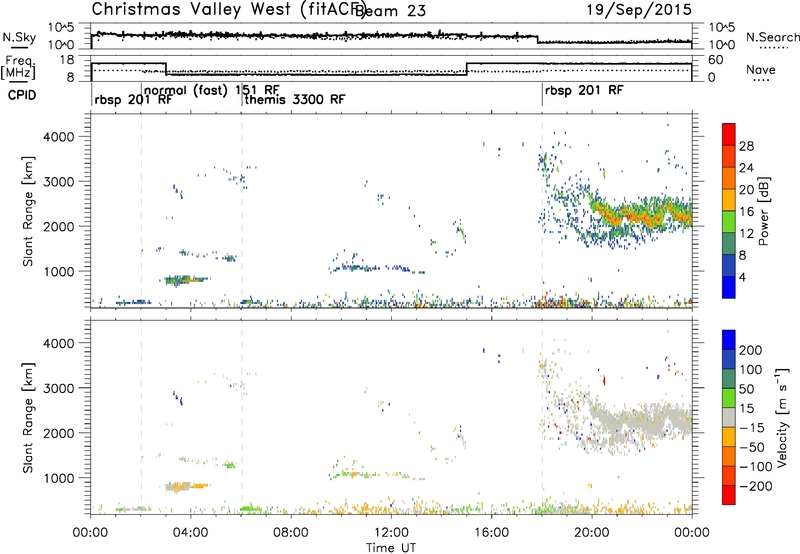
Task: Click the 'Beam 23' label
Action: (x=392, y=10)
